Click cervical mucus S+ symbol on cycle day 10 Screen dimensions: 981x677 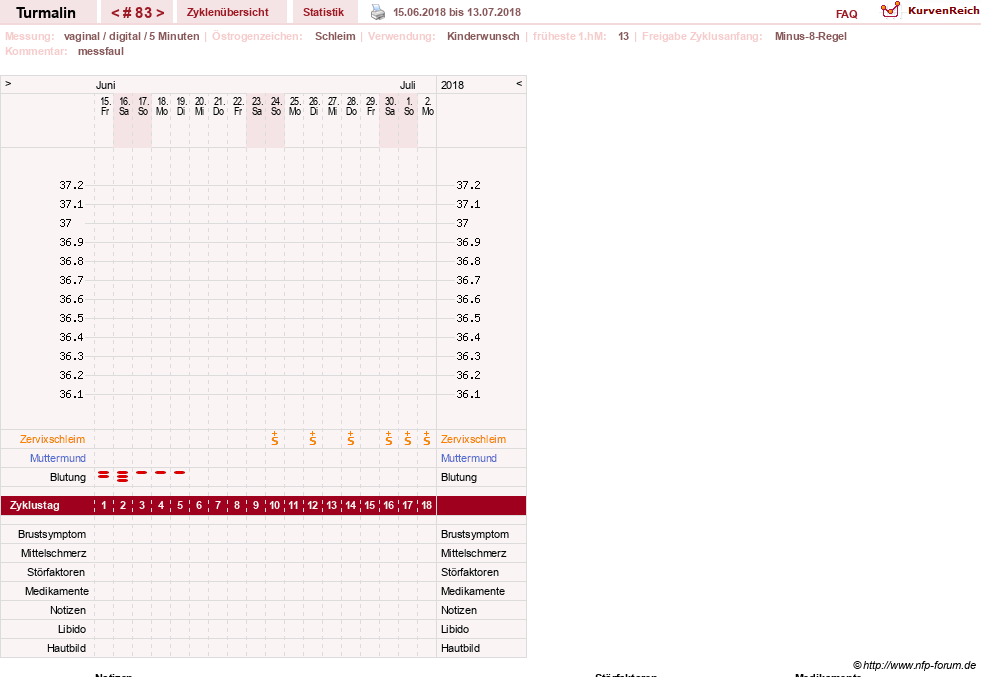275,438
